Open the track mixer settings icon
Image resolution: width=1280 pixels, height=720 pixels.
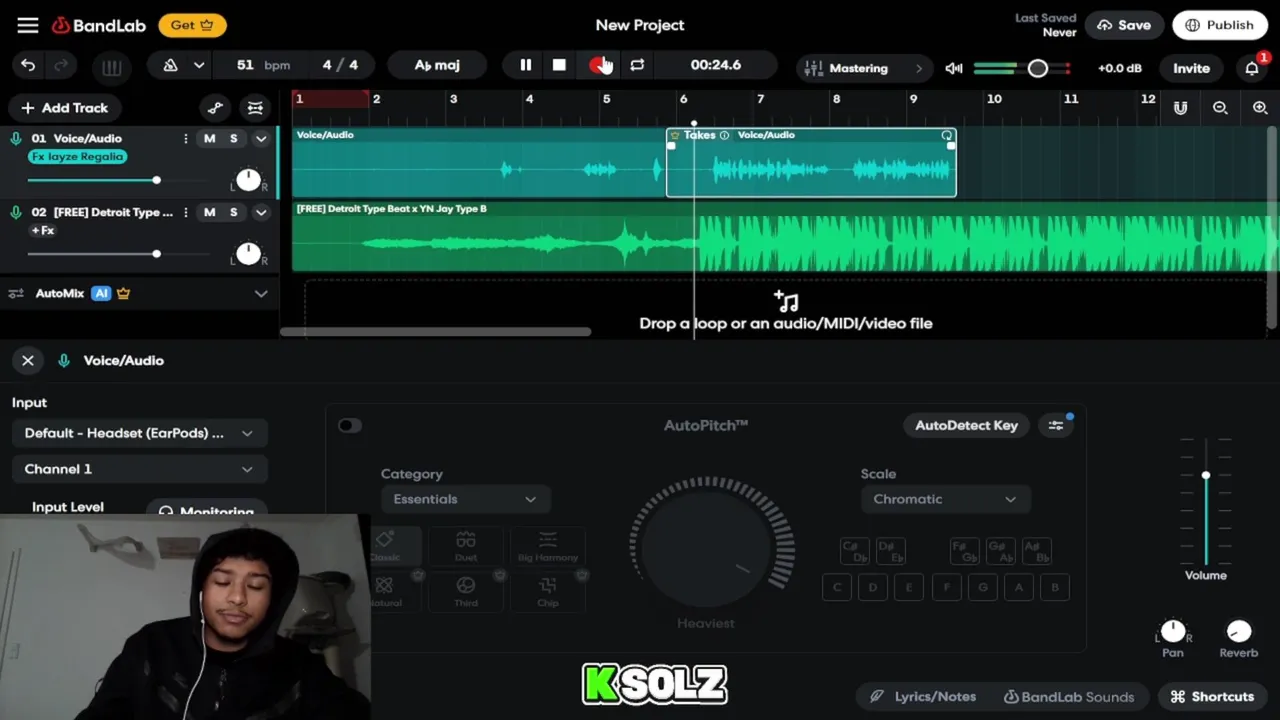tap(255, 108)
